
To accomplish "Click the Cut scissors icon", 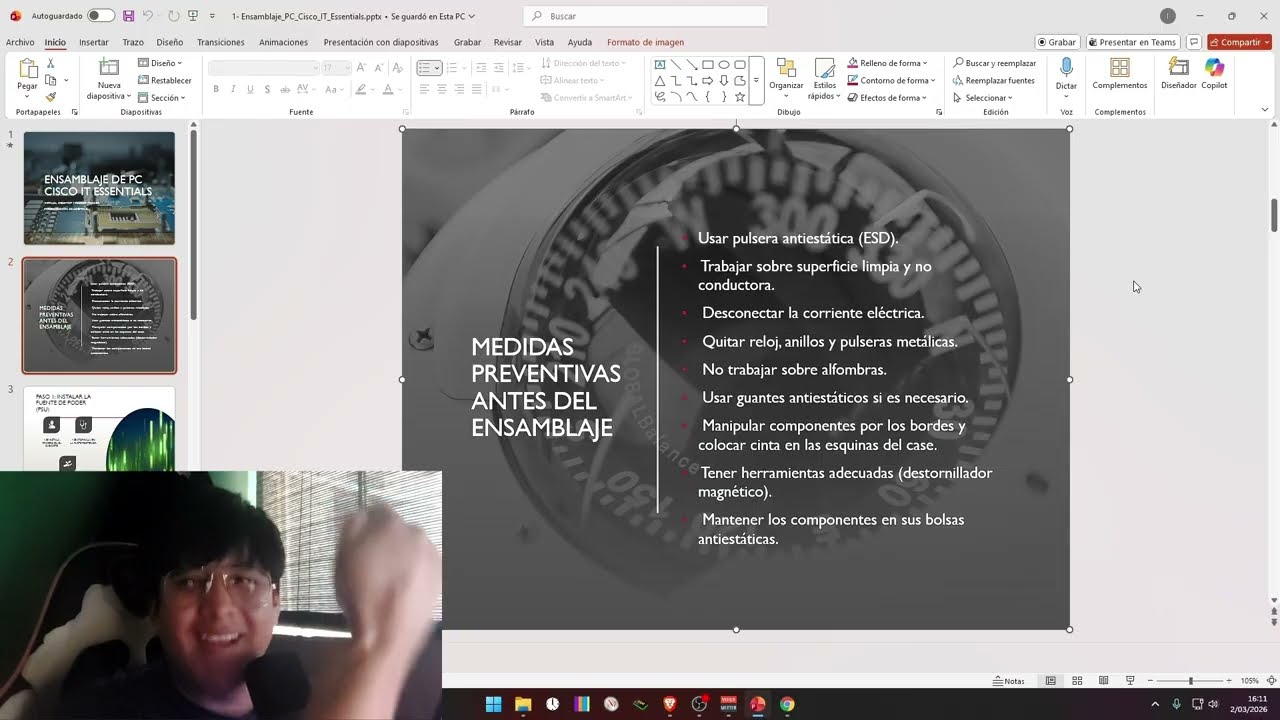I will click(51, 63).
